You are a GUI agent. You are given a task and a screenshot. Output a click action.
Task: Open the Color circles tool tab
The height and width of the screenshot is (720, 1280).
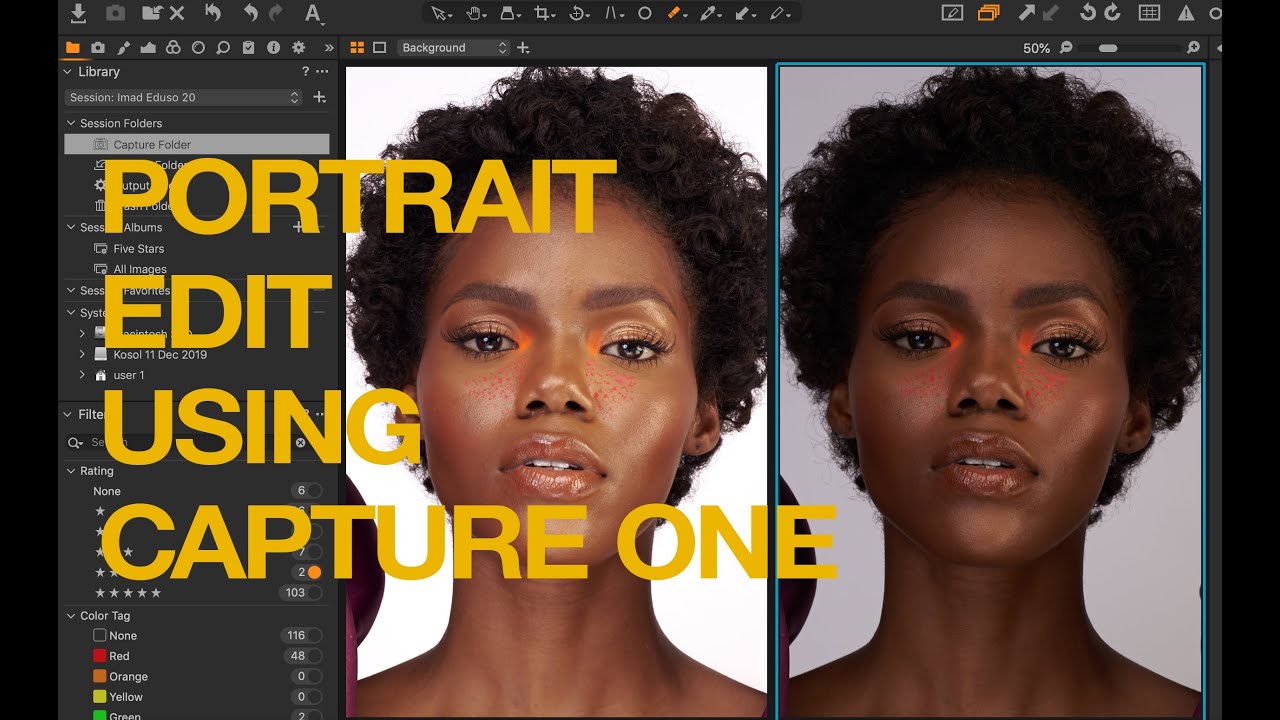173,47
